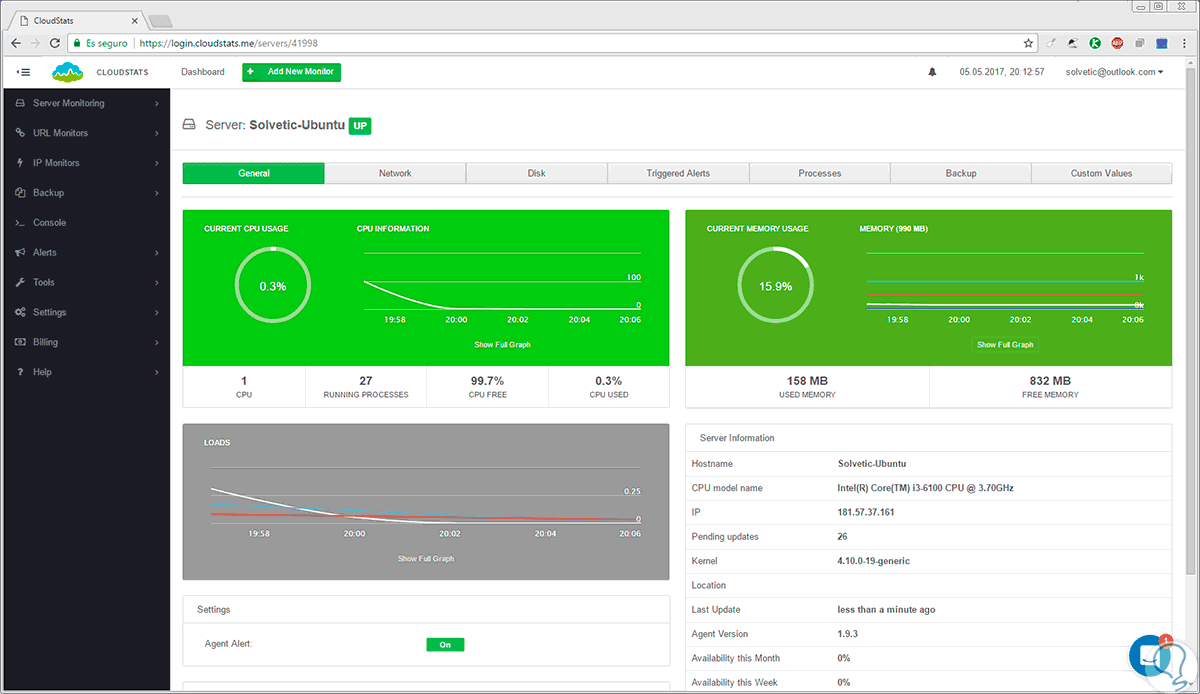Switch to the Disk tab
Viewport: 1200px width, 694px height.
point(537,173)
